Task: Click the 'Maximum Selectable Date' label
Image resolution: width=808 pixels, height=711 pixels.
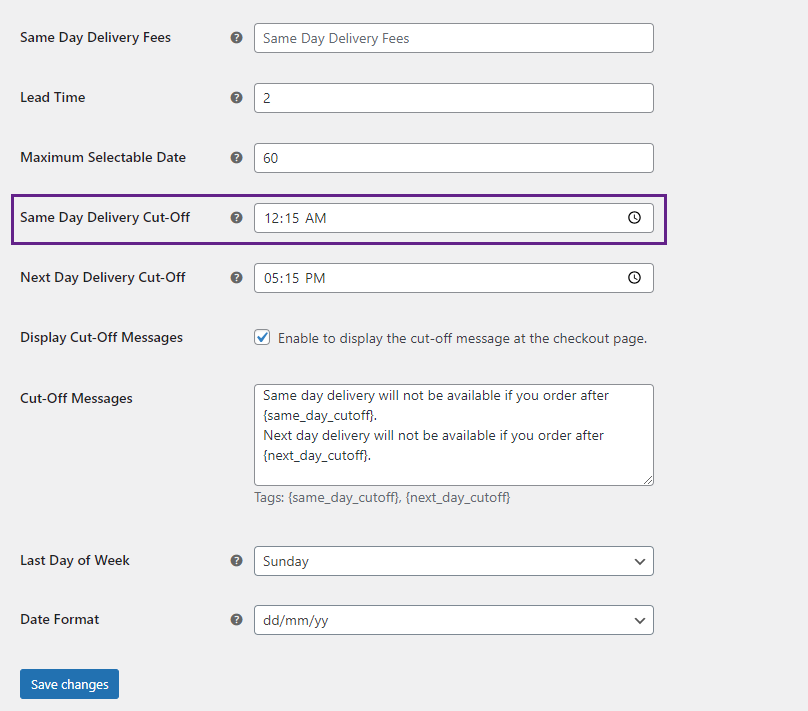Action: [103, 157]
